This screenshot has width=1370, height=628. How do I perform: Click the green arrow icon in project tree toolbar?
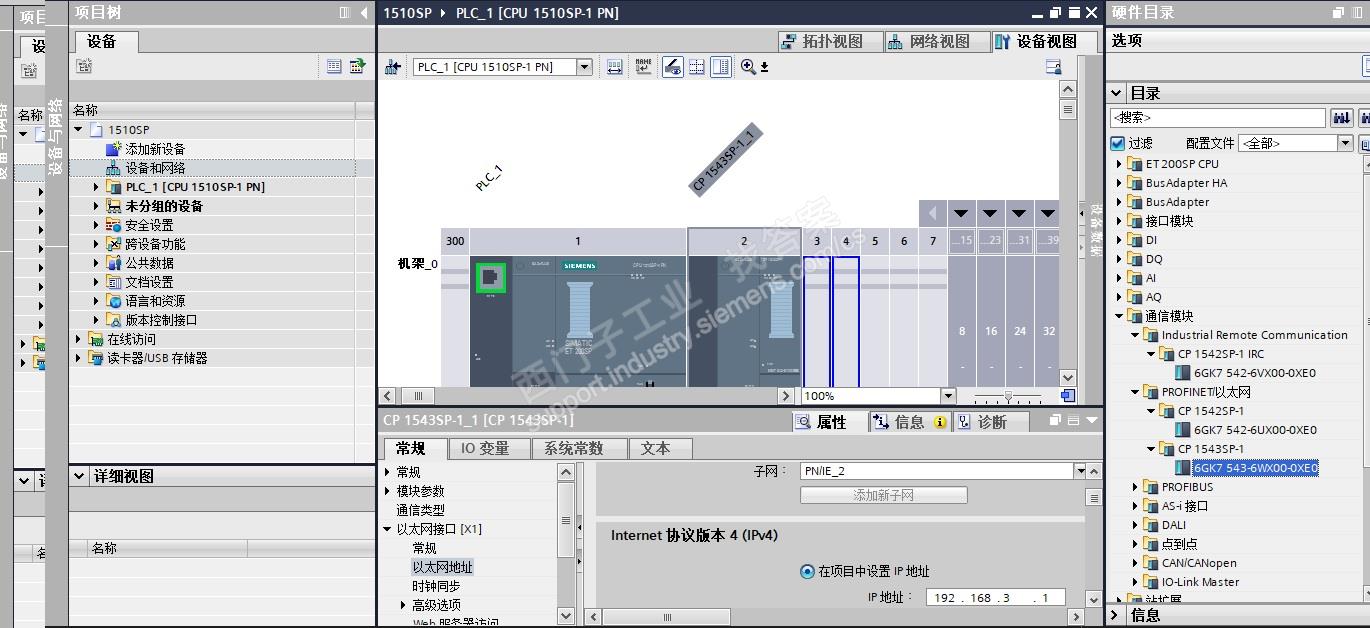pos(357,66)
